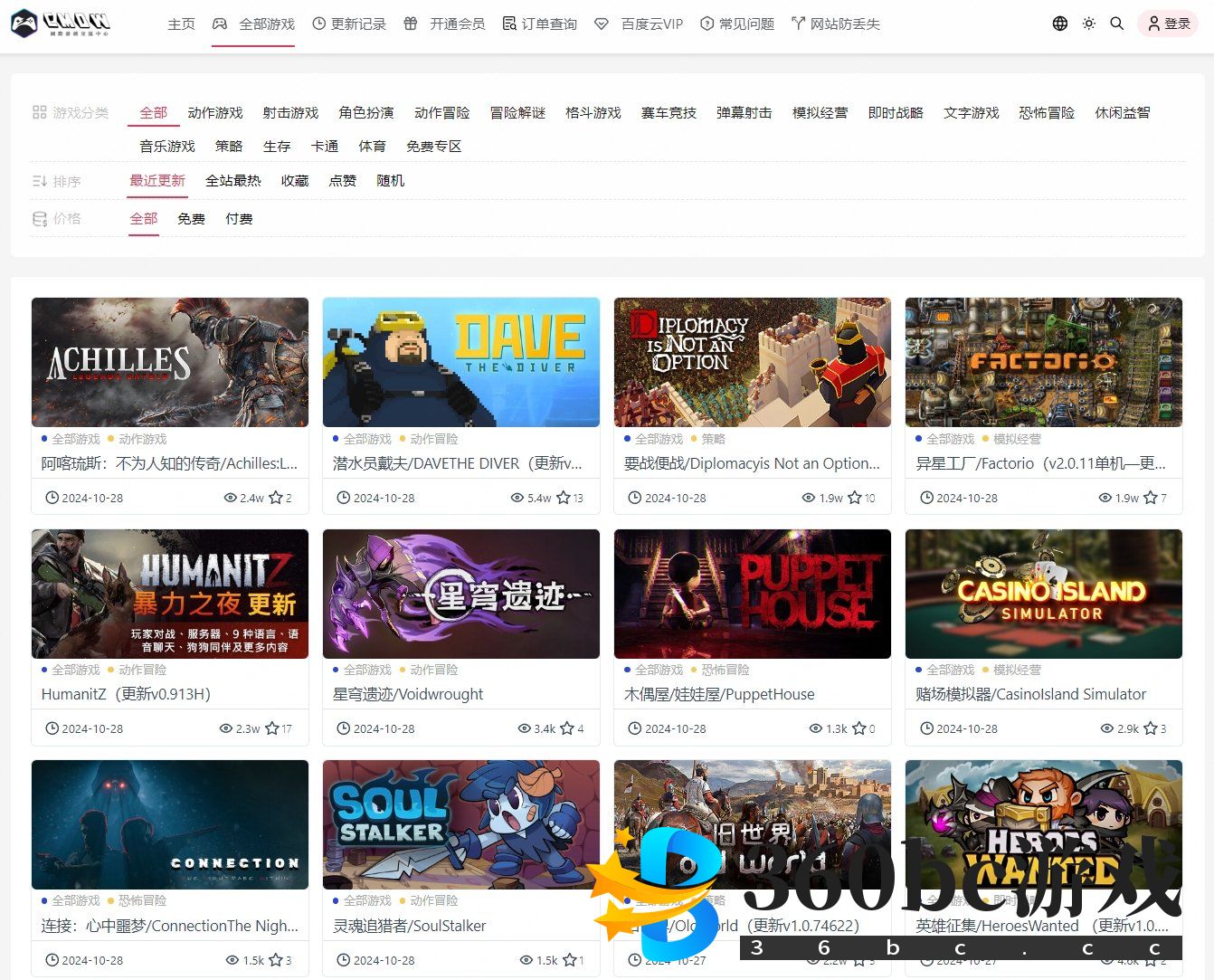1214x980 pixels.
Task: Open the HumanitZ game thumbnail
Action: (x=170, y=594)
